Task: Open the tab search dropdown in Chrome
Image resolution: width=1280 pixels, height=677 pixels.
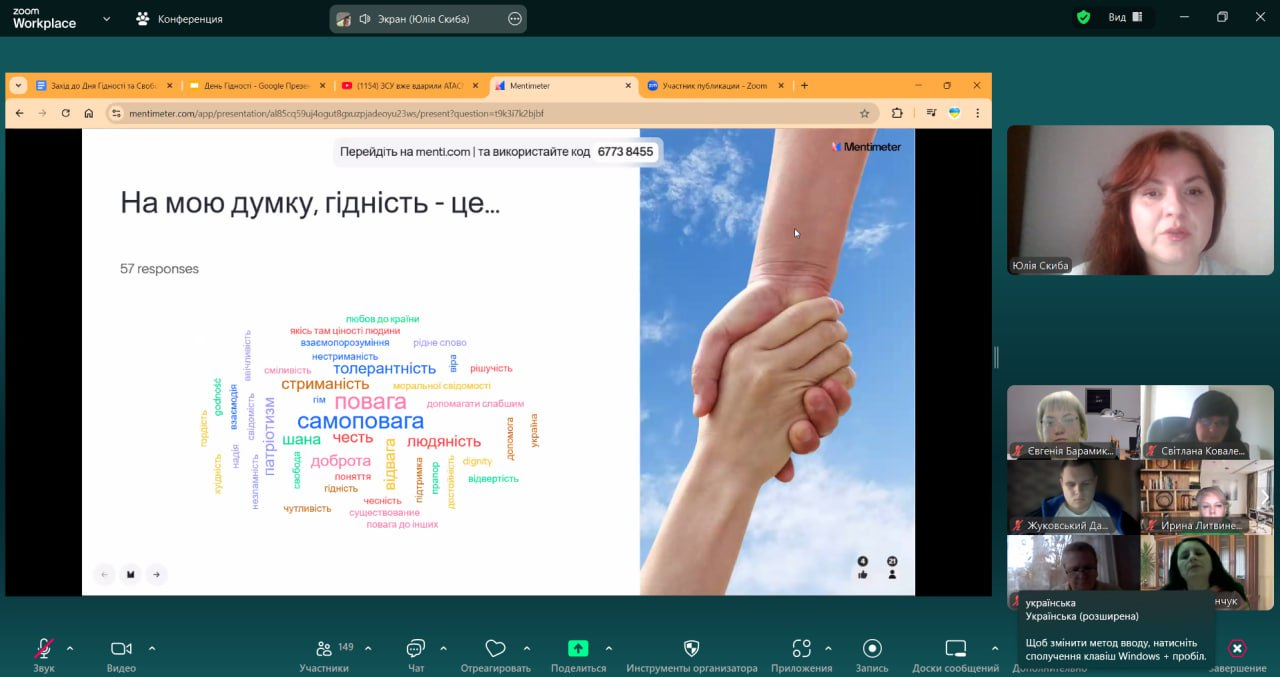Action: (18, 86)
